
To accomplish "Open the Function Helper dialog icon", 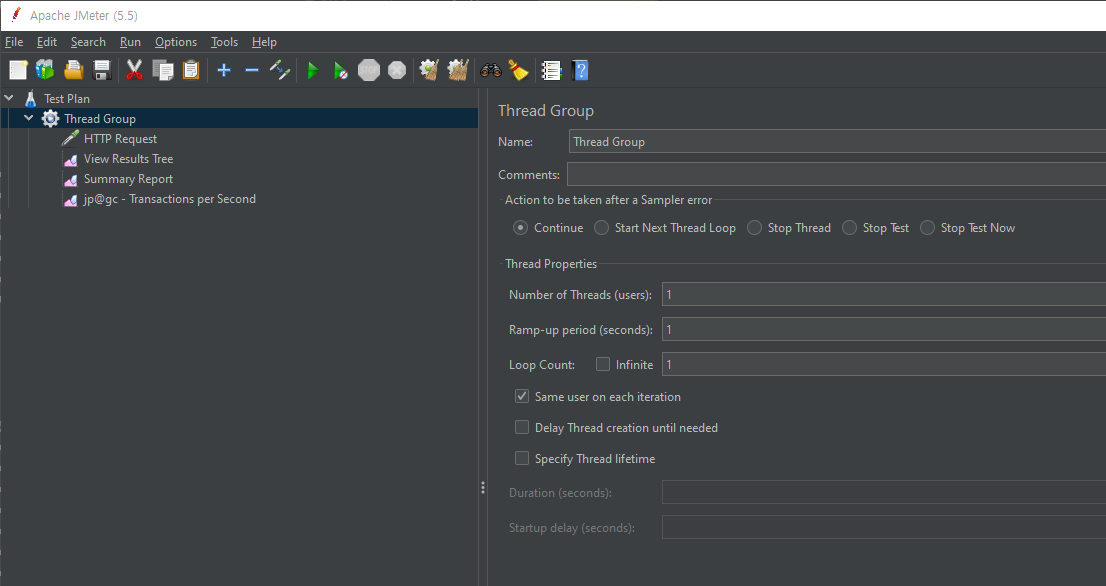I will pyautogui.click(x=551, y=70).
